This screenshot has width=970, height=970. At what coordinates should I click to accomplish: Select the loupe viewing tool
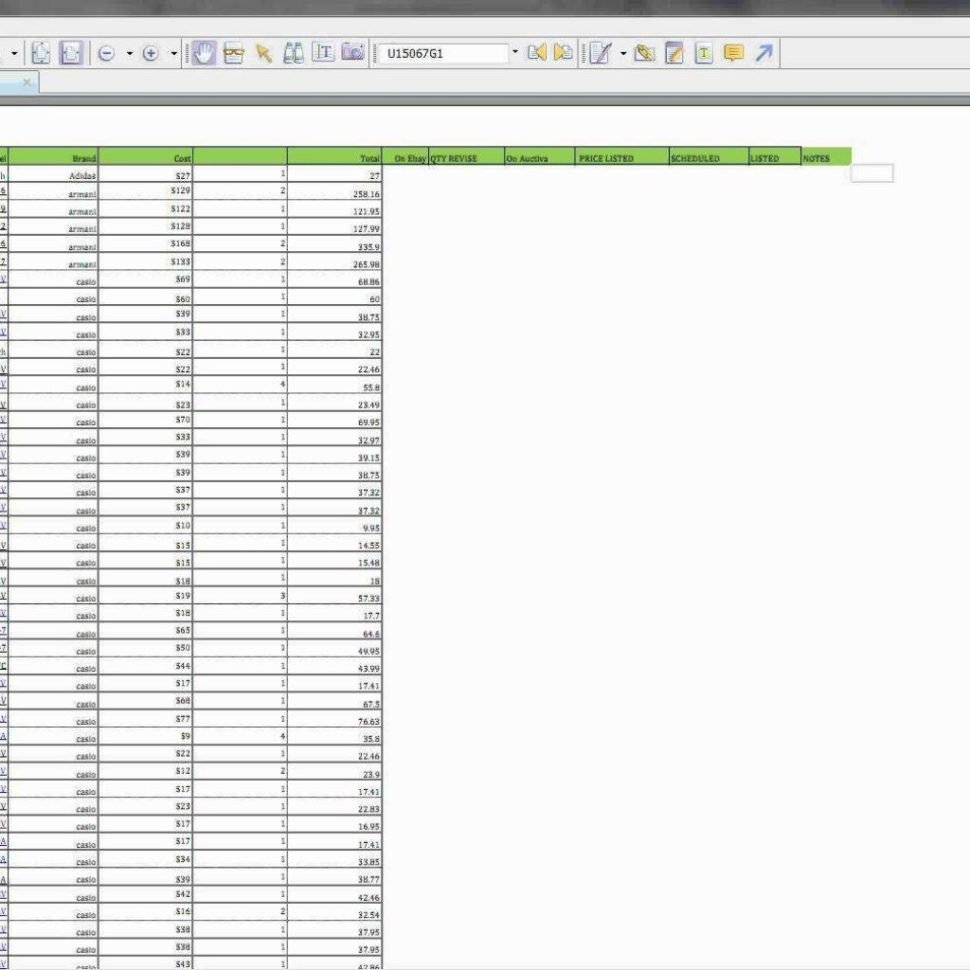pos(235,52)
